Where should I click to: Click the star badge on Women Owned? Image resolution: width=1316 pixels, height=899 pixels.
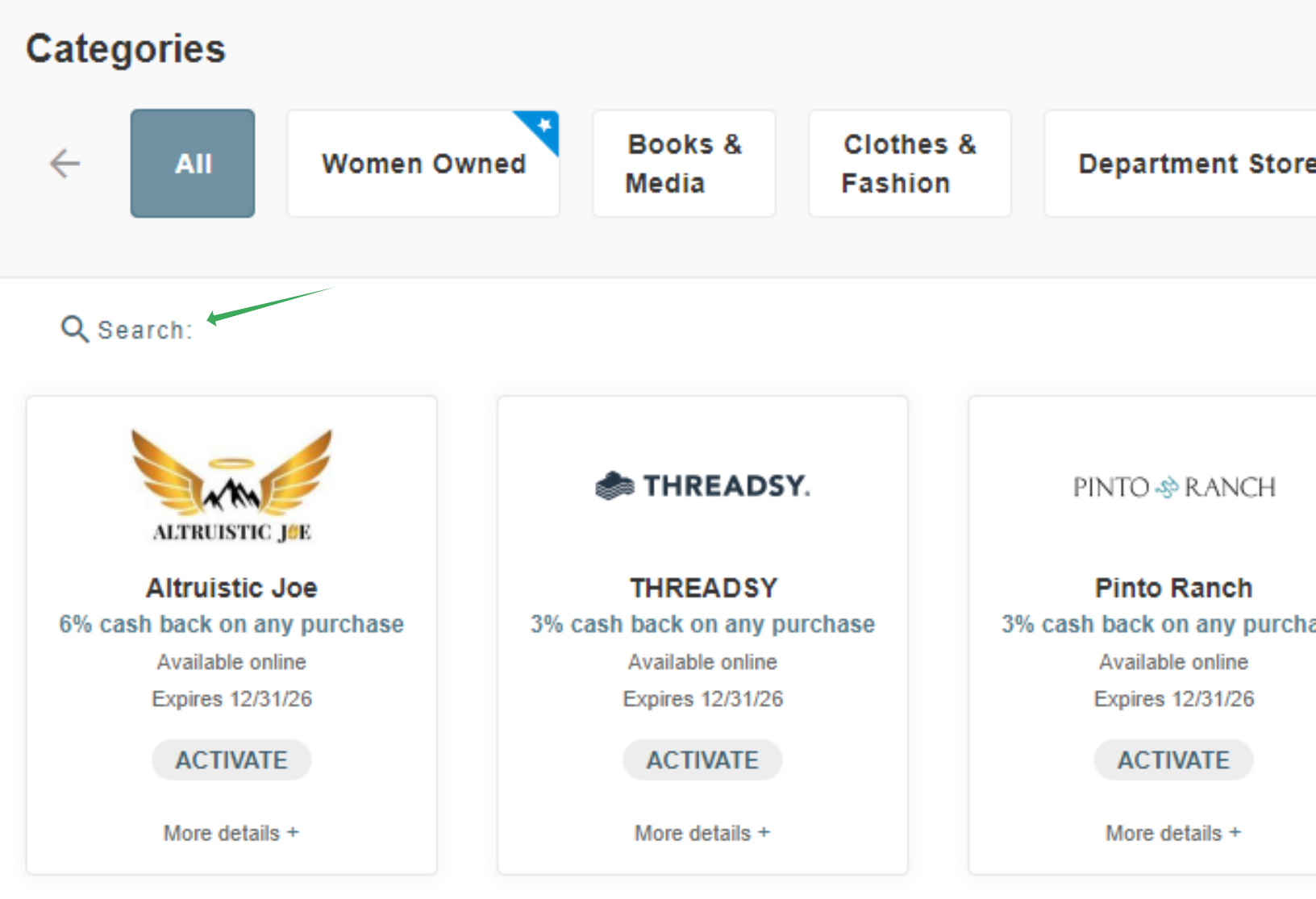point(544,125)
